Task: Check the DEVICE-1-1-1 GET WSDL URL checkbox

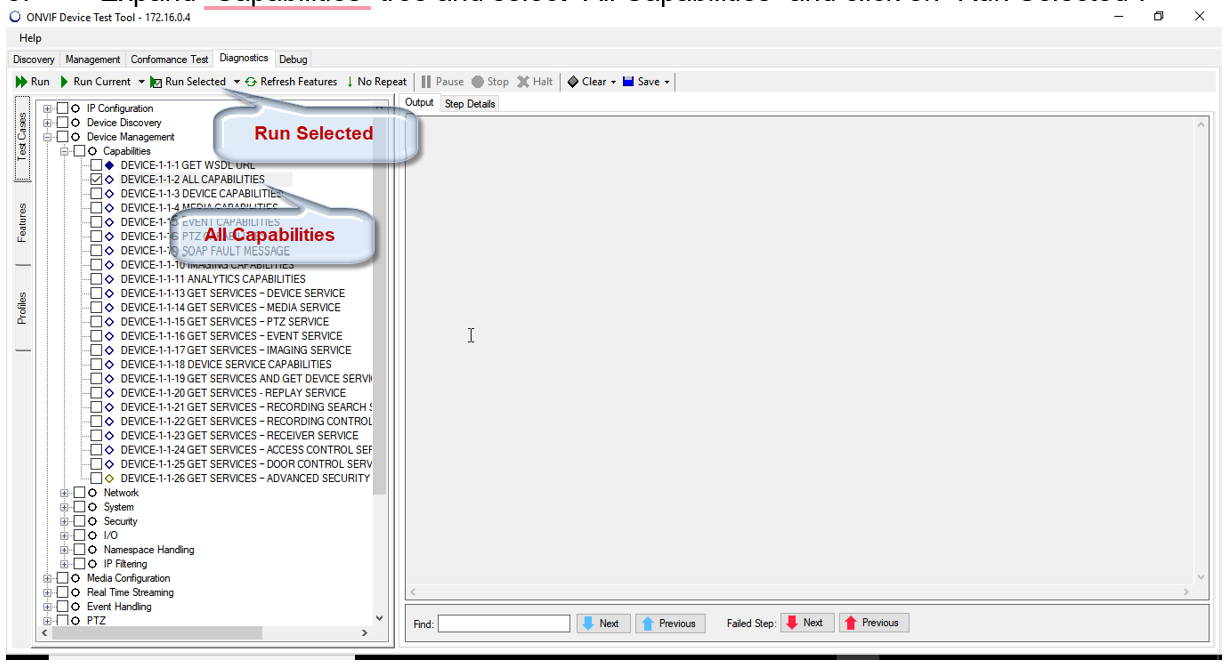Action: pyautogui.click(x=96, y=166)
